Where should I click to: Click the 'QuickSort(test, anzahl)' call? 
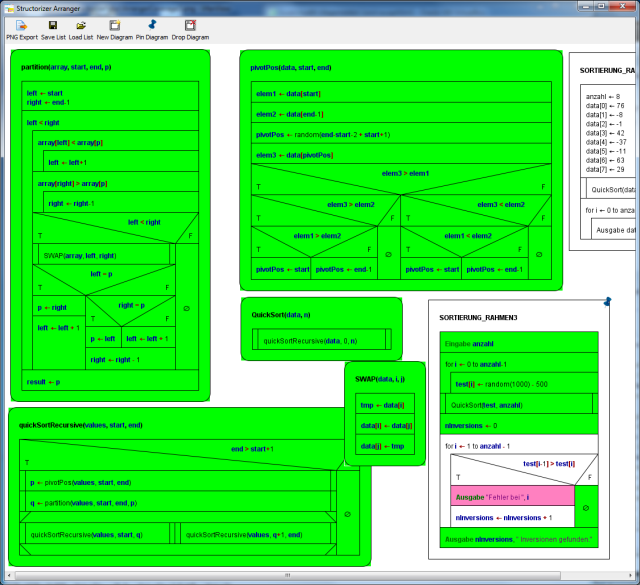click(519, 404)
